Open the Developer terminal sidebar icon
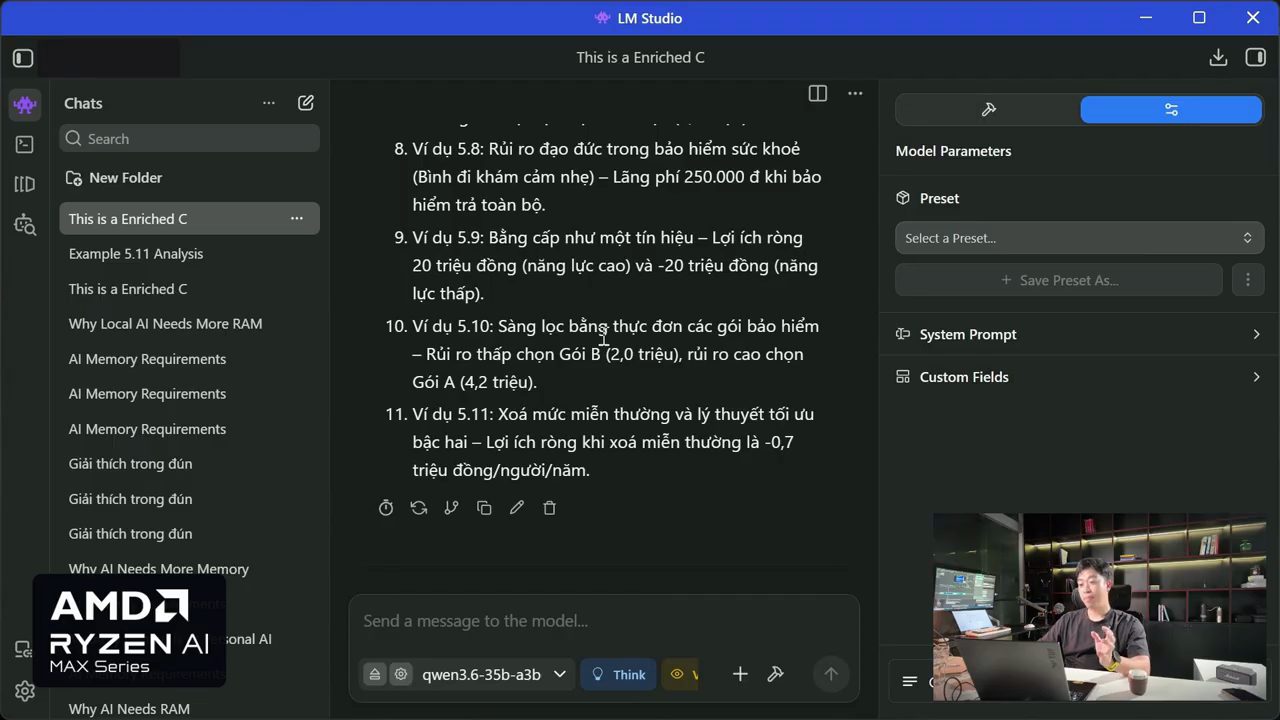The width and height of the screenshot is (1280, 720). click(x=25, y=144)
